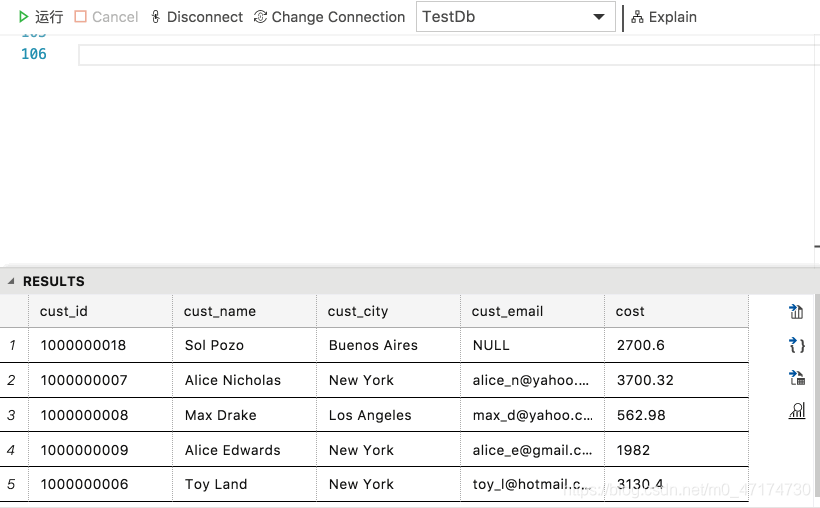Screen dimensions: 820x508
Task: Select row number 5 header
Action: (x=14, y=484)
